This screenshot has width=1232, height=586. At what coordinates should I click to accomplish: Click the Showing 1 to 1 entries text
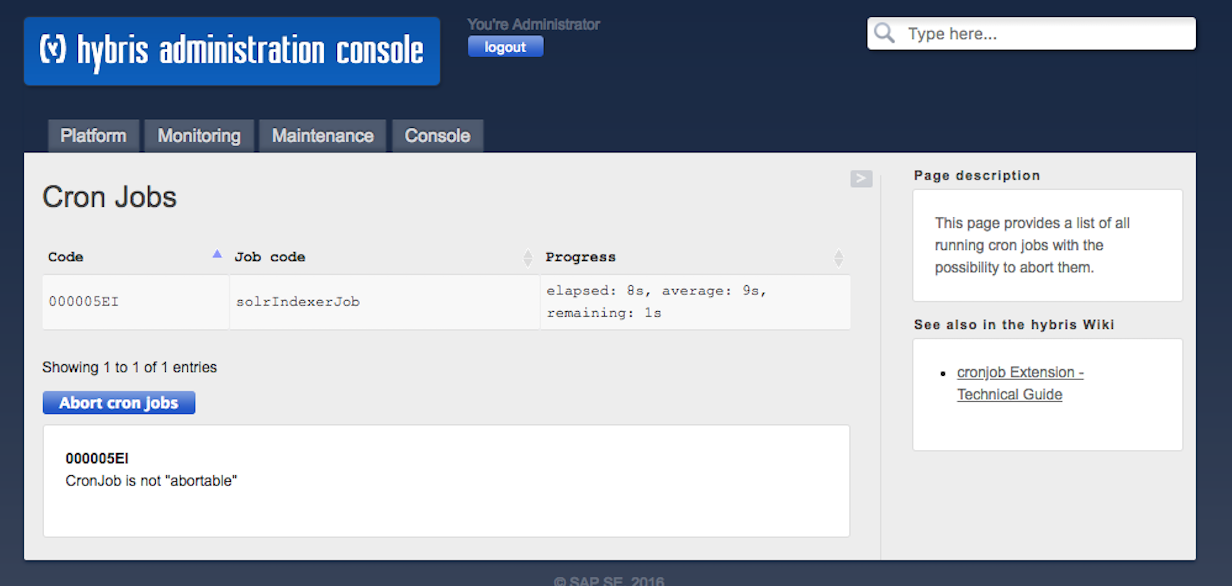(130, 367)
